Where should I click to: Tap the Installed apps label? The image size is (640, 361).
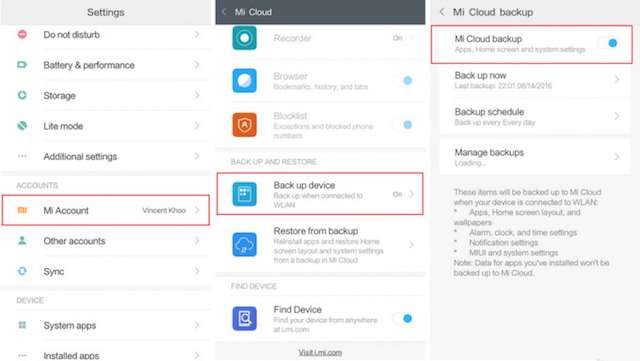tap(71, 356)
